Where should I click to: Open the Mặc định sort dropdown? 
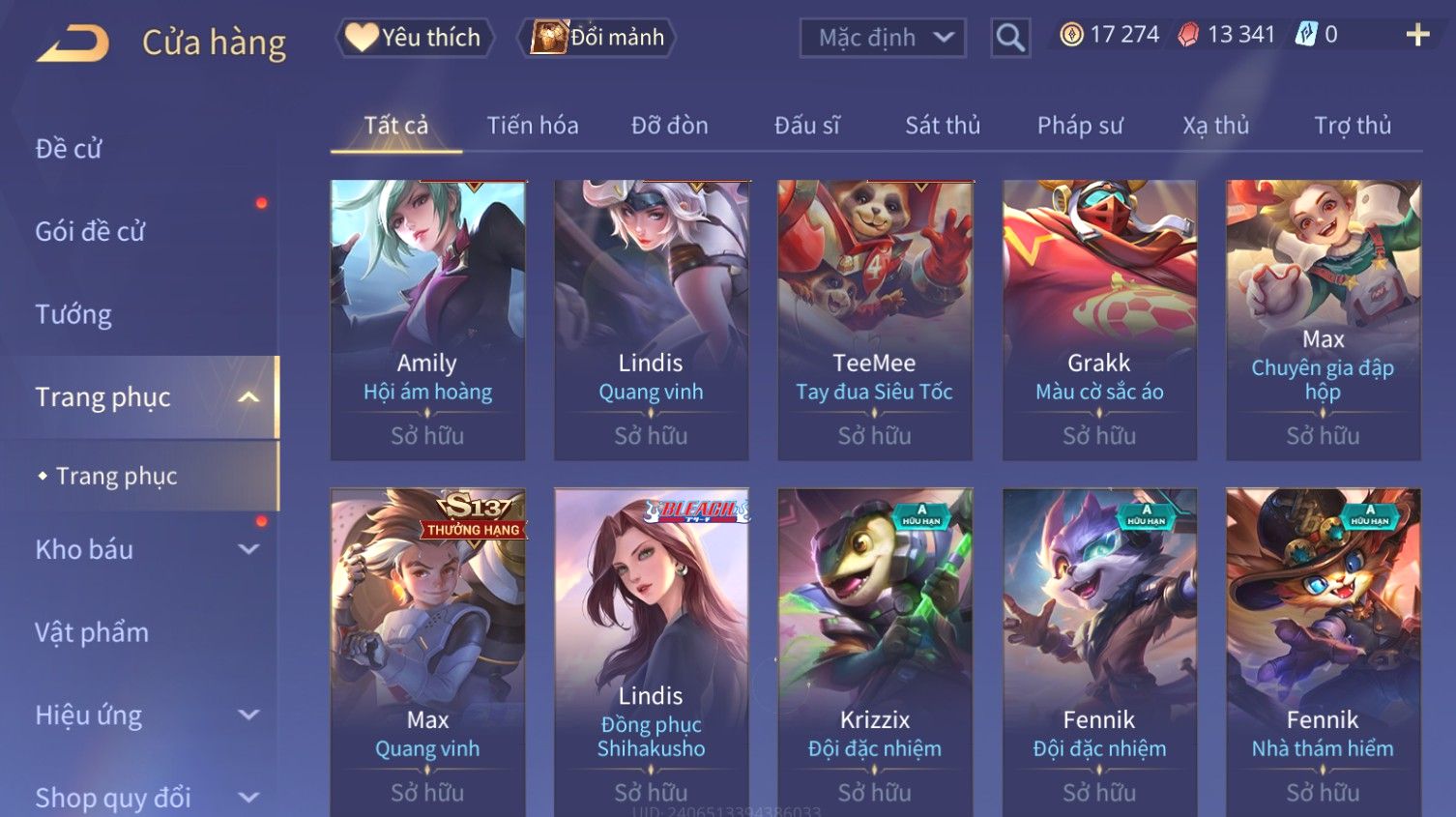point(883,38)
